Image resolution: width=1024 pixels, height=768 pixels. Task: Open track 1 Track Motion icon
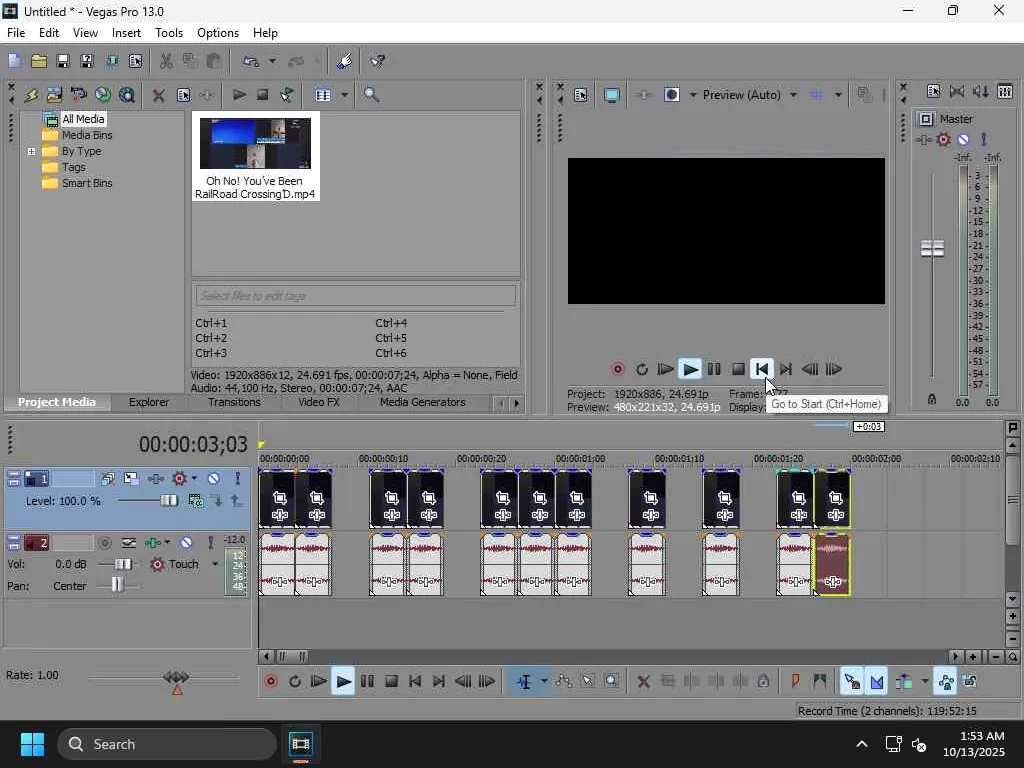[x=131, y=479]
